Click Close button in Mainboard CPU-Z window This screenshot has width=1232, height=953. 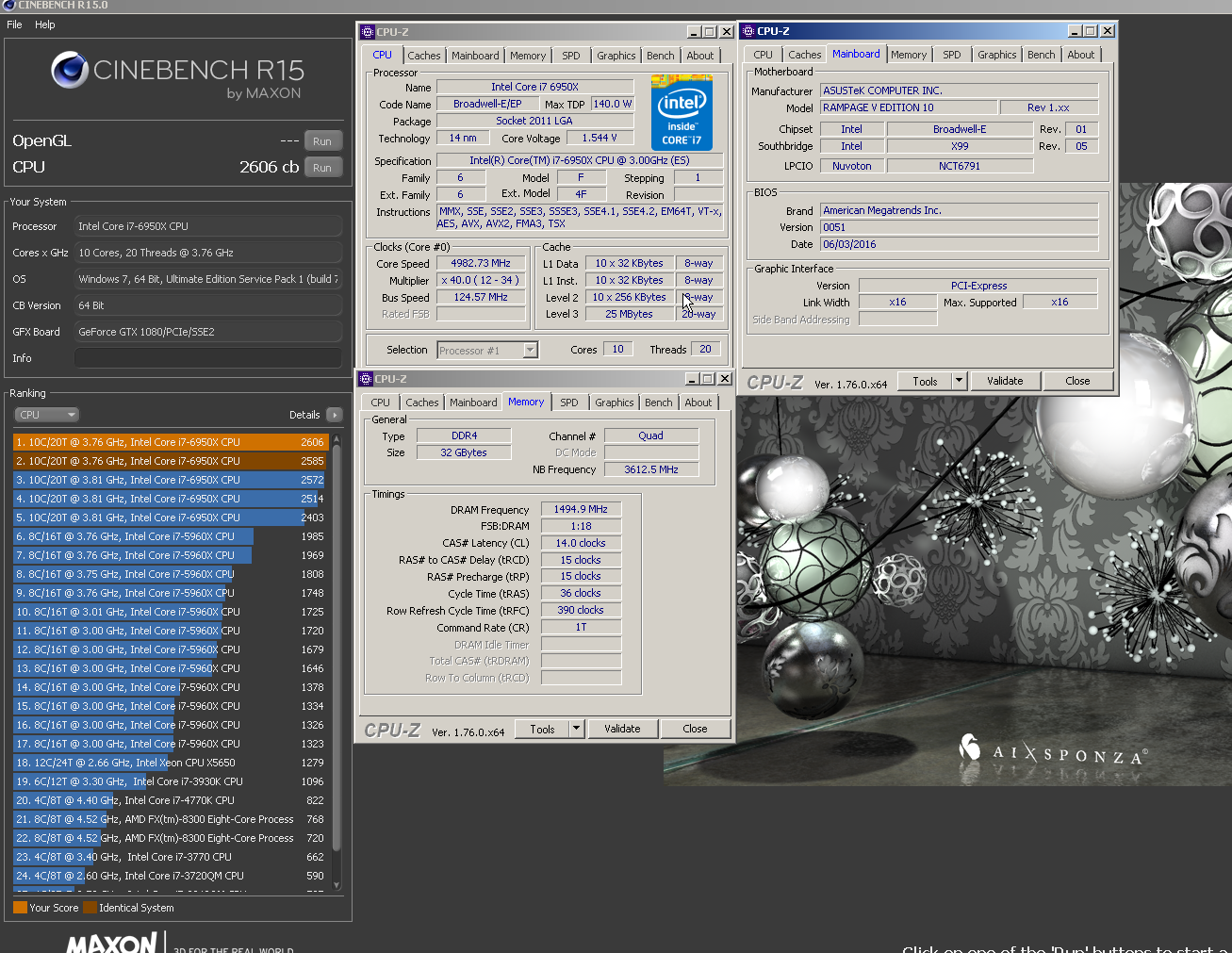[1077, 382]
